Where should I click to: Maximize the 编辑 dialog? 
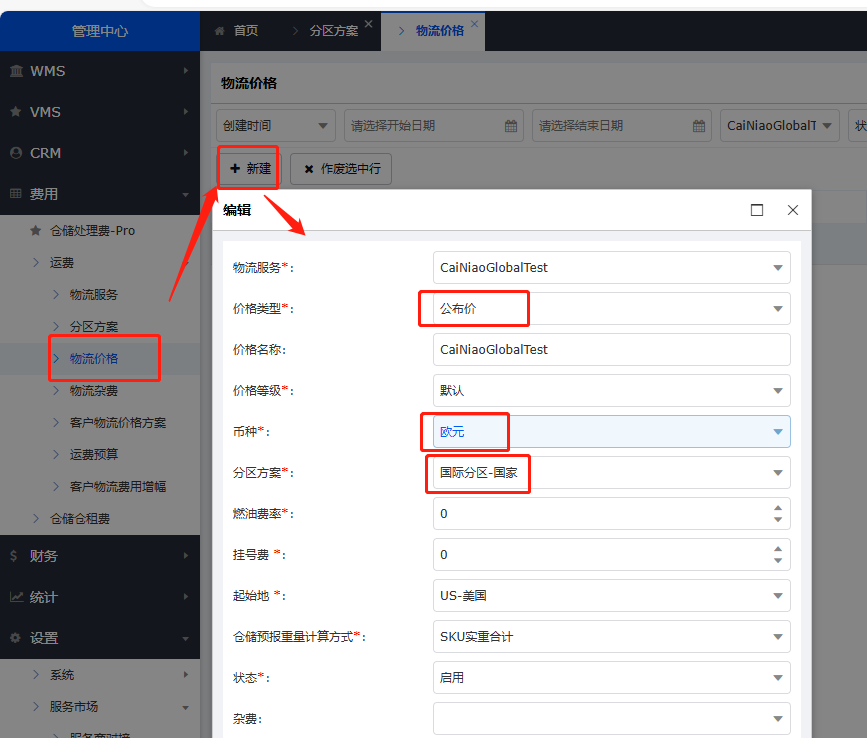coord(757,210)
